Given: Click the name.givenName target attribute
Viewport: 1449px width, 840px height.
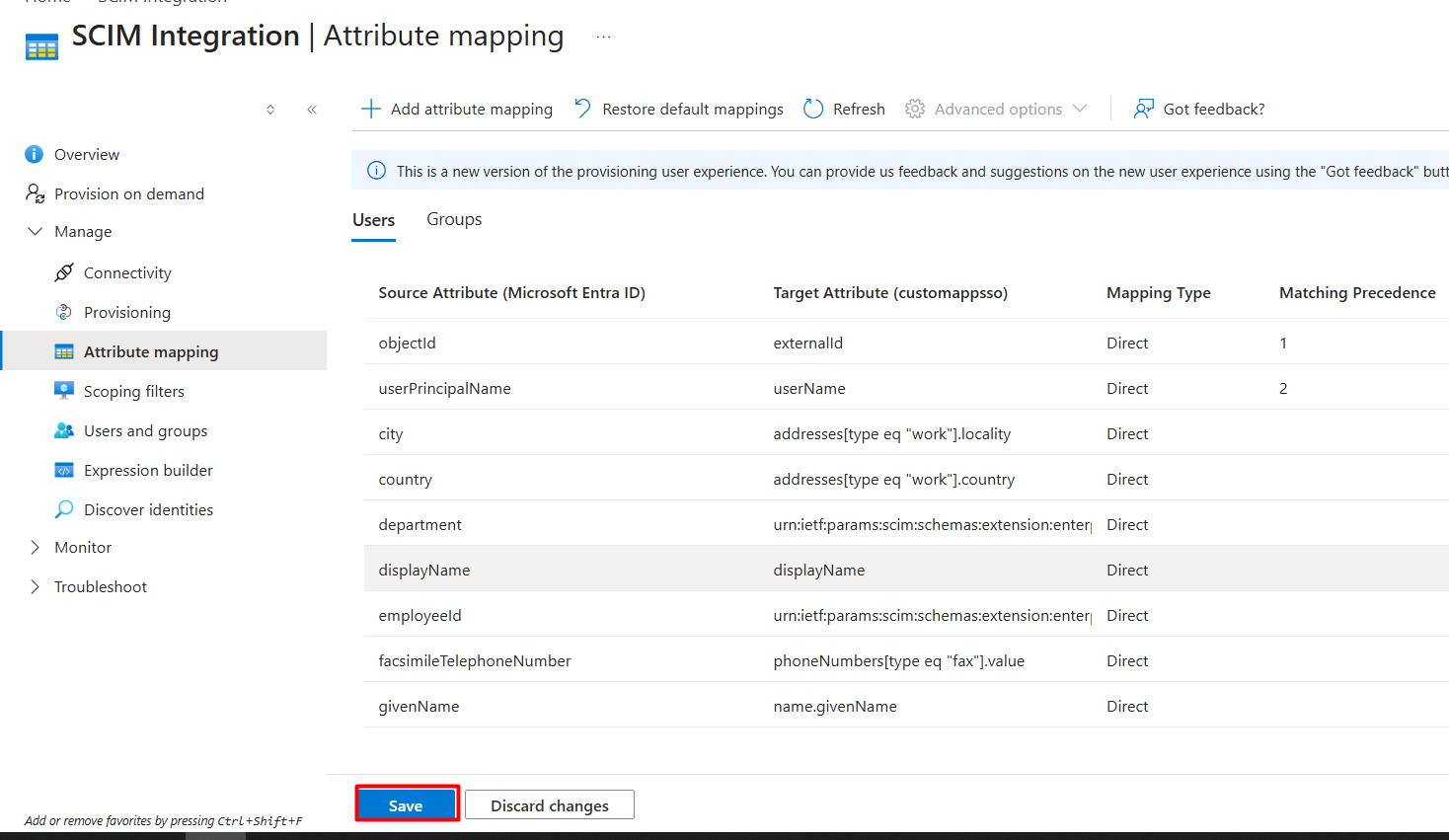Looking at the screenshot, I should point(835,706).
